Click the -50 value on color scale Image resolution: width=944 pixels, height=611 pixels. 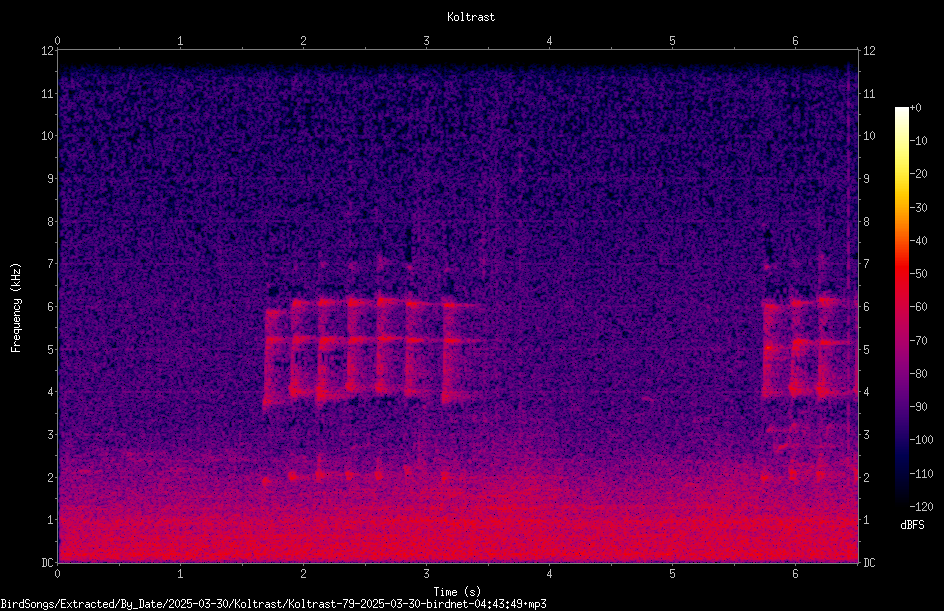point(919,274)
